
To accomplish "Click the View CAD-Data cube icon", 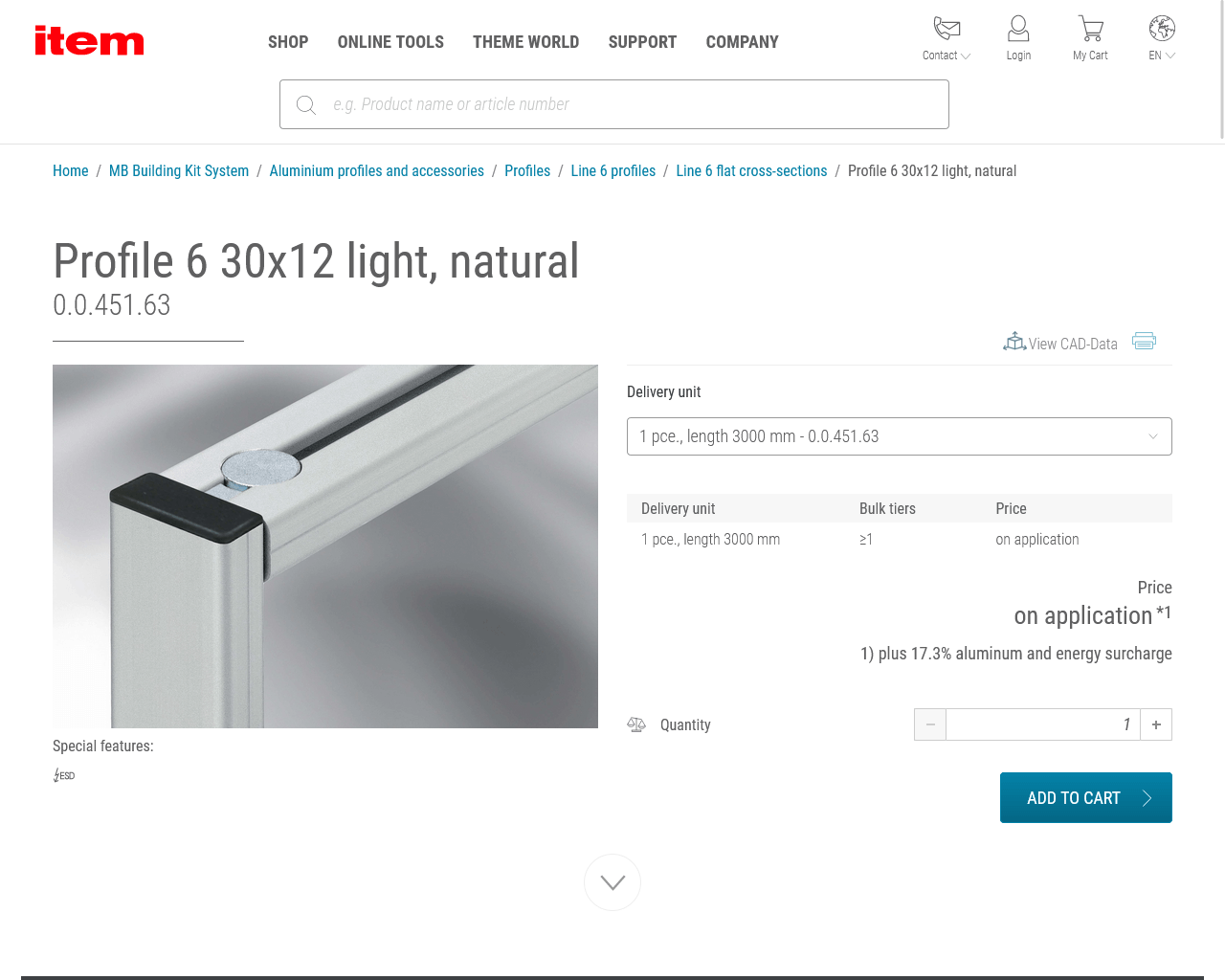I will tap(1014, 342).
